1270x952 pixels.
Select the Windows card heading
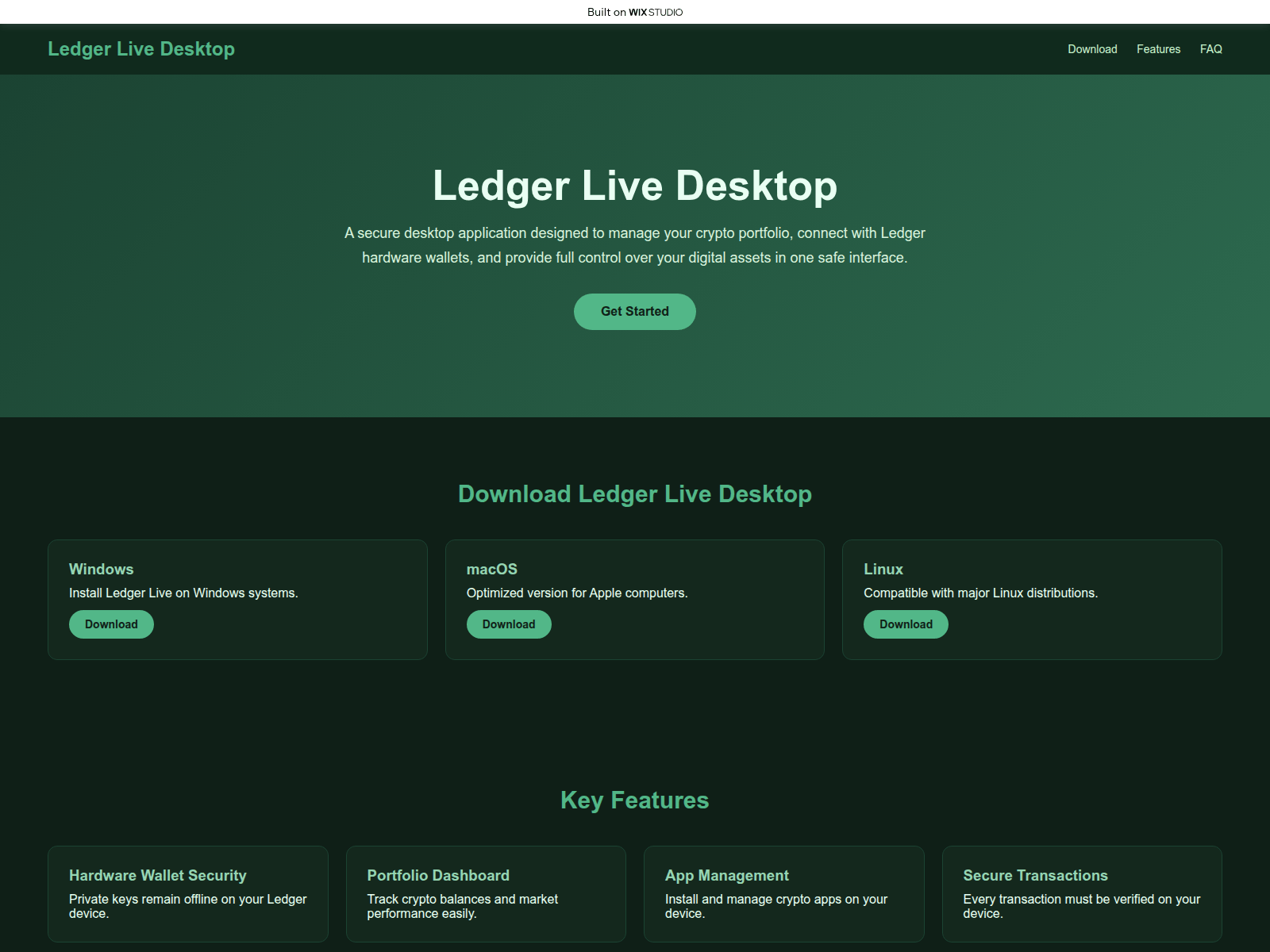102,569
